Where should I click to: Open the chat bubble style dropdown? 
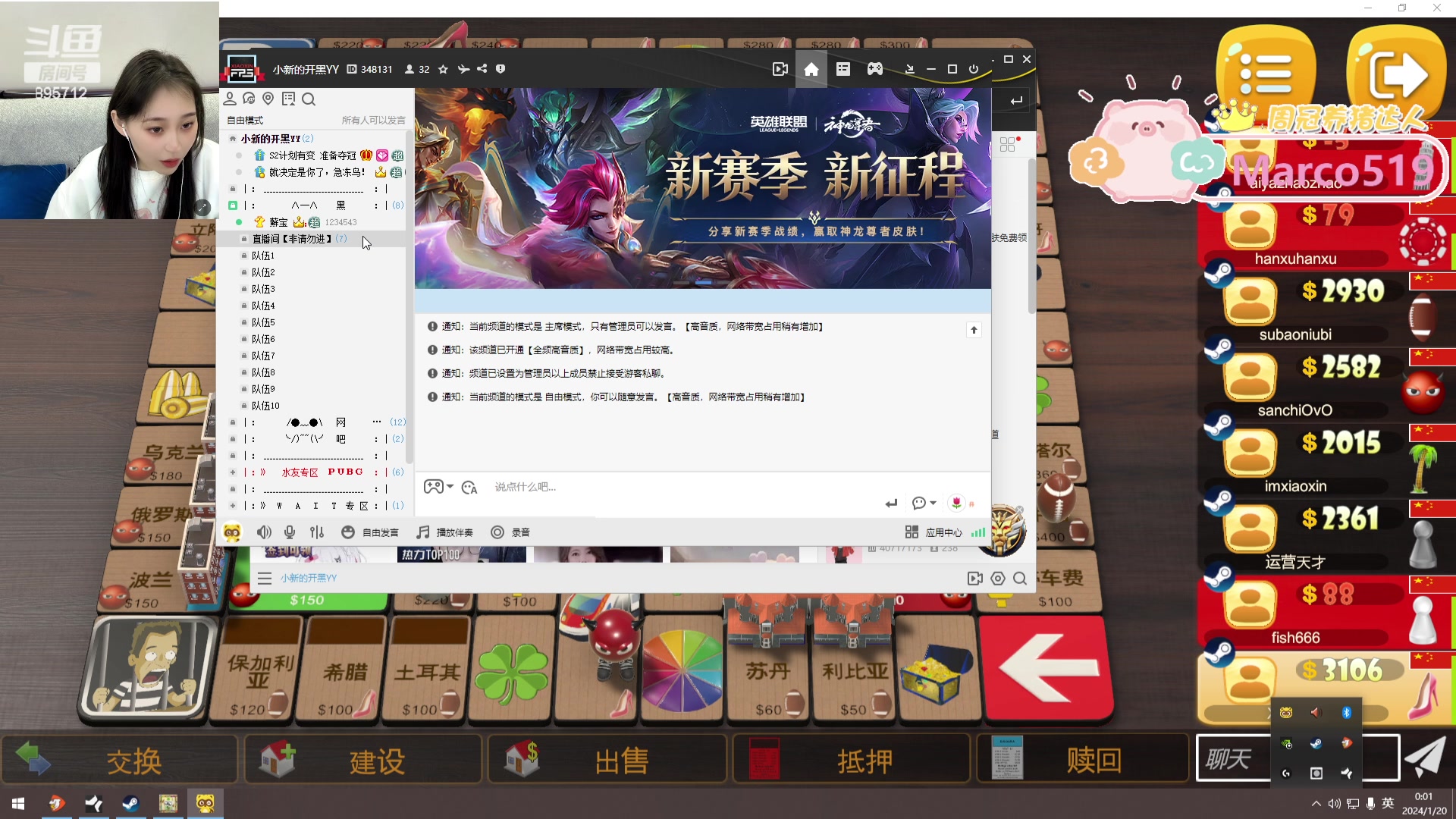[x=931, y=503]
